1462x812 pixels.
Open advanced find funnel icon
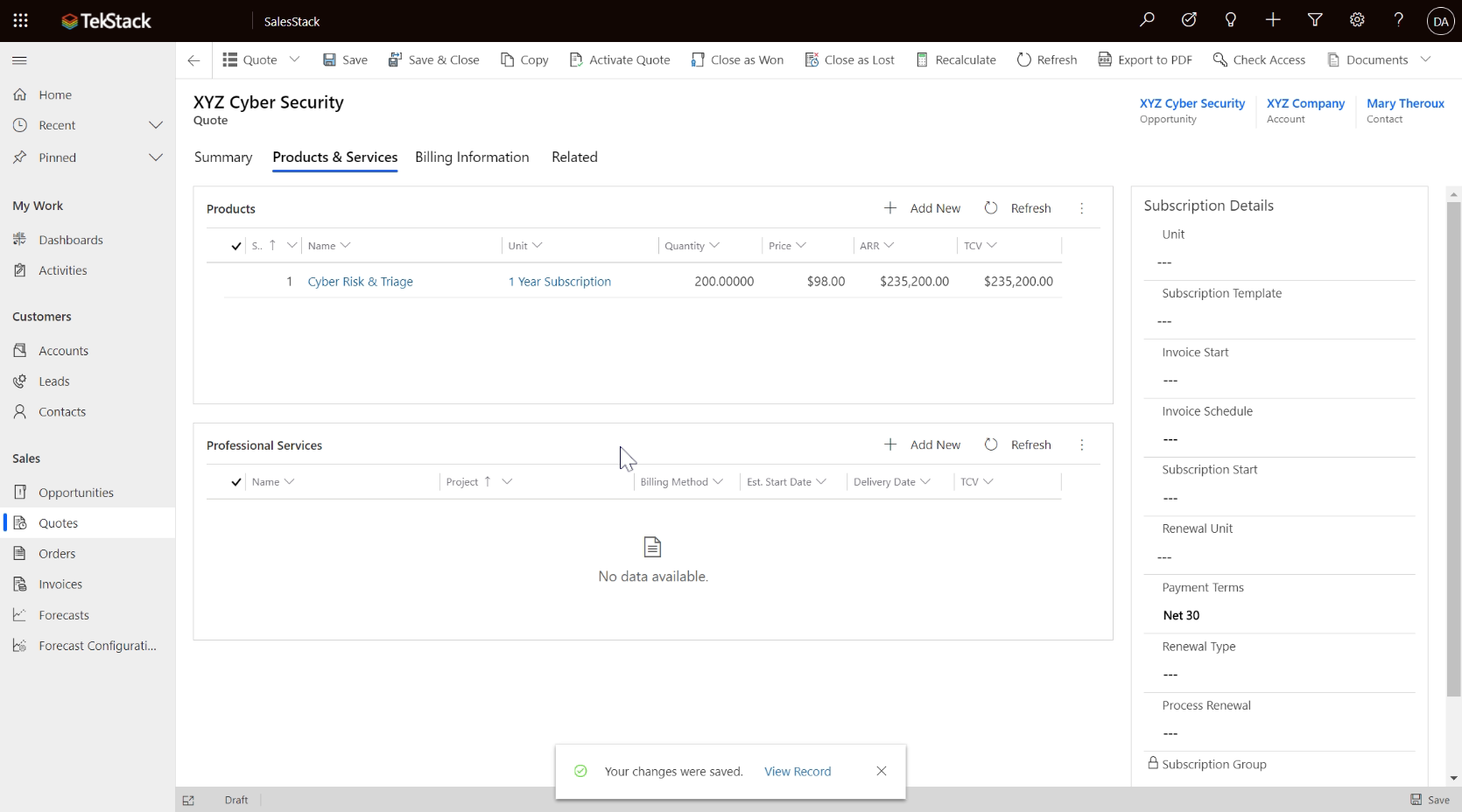pyautogui.click(x=1315, y=20)
